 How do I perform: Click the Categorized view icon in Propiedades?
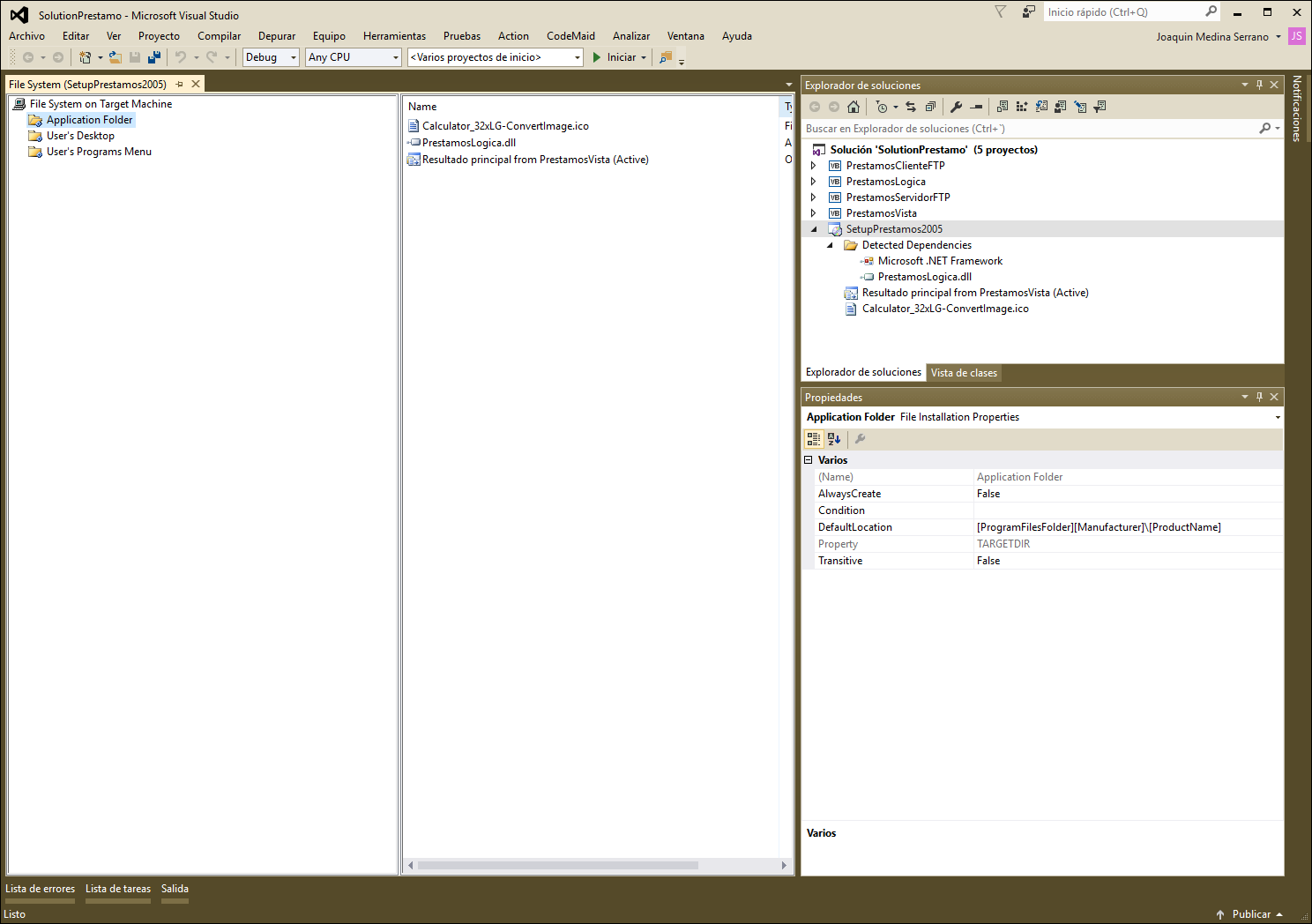coord(814,439)
